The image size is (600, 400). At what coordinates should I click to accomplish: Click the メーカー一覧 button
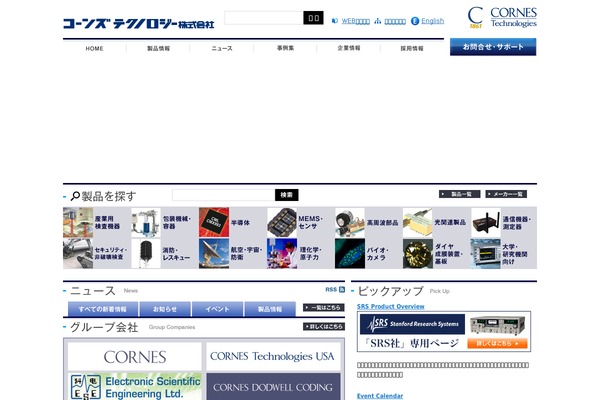[506, 194]
